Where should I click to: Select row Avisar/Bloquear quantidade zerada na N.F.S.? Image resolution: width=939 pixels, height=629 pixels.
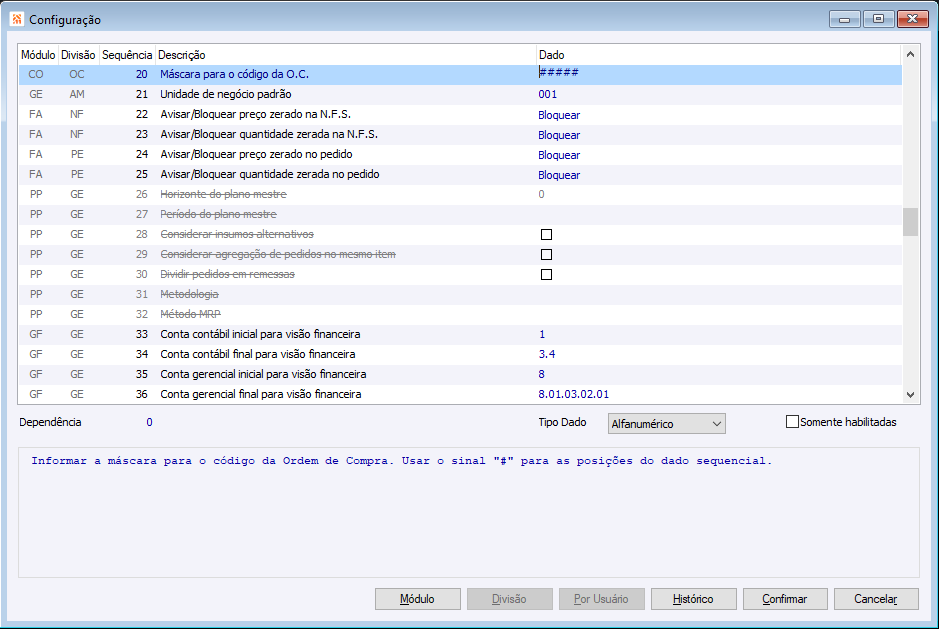460,134
